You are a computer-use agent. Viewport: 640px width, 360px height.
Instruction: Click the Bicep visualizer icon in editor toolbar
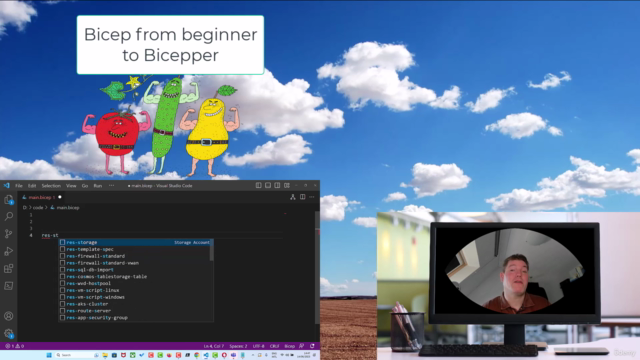pyautogui.click(x=293, y=197)
